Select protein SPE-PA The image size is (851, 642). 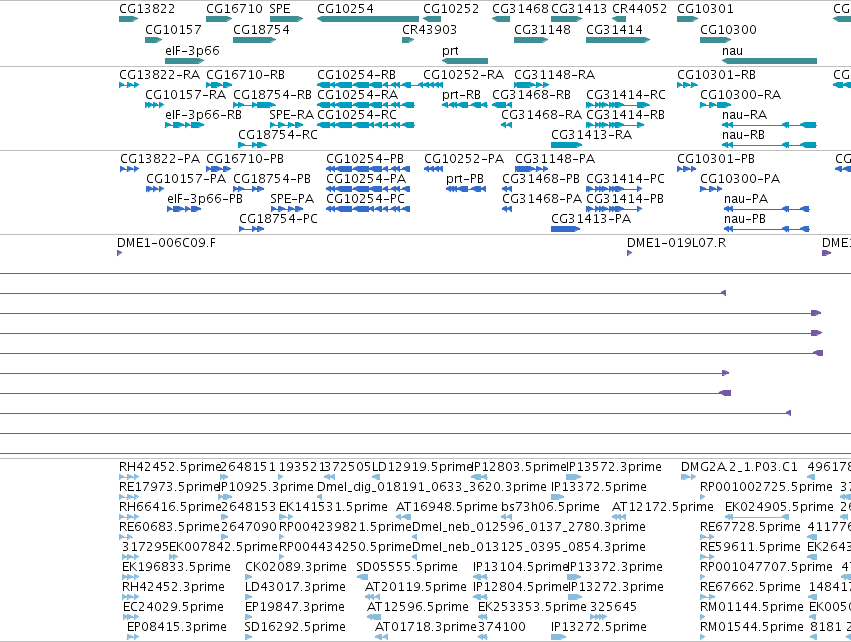pos(292,199)
